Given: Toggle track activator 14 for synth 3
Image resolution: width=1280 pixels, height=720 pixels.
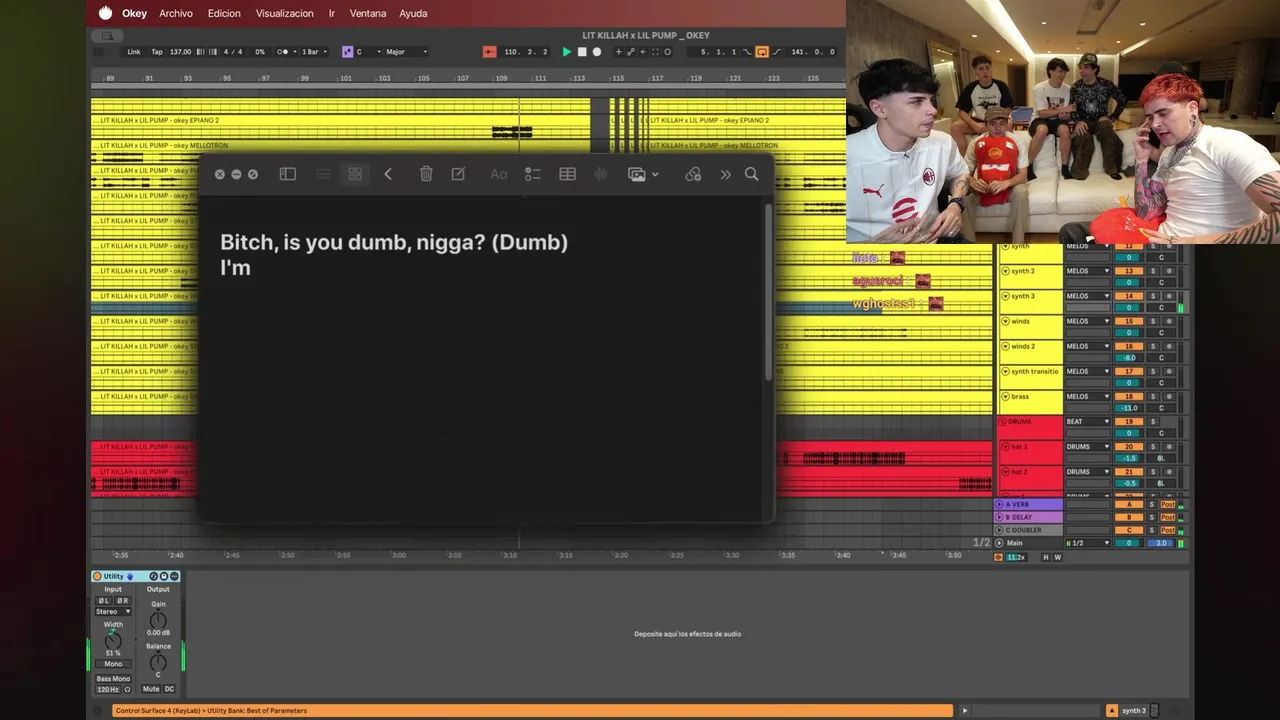Looking at the screenshot, I should [1129, 296].
